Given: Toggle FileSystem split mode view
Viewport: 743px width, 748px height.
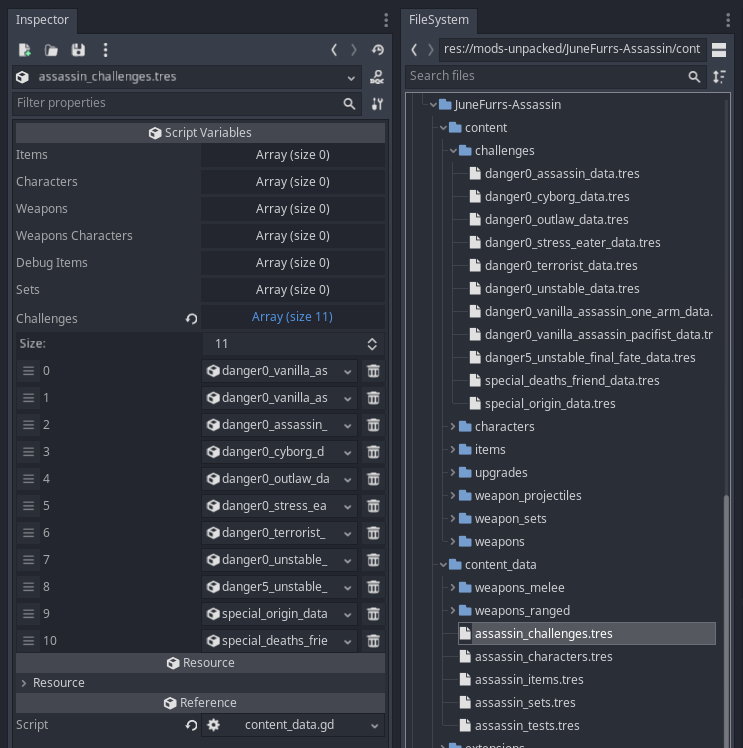Looking at the screenshot, I should click(719, 50).
